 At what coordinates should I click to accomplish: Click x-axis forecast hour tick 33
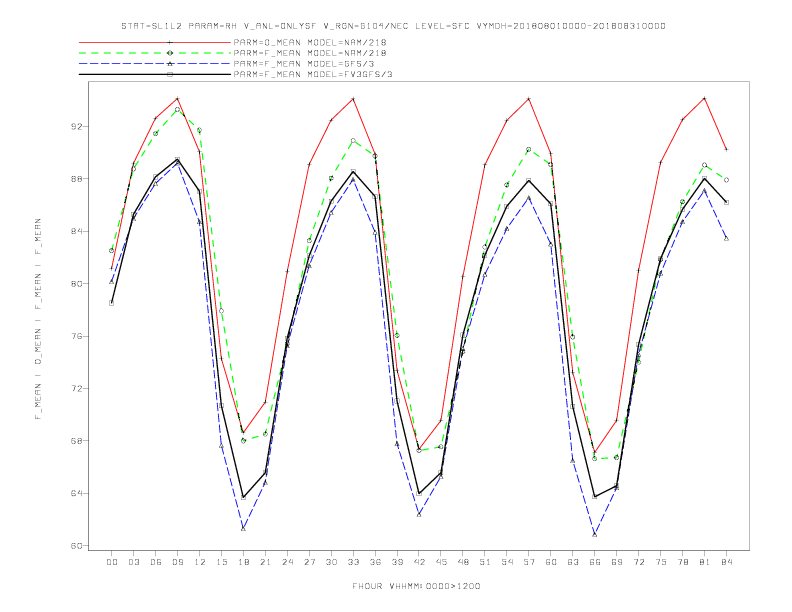click(x=354, y=562)
